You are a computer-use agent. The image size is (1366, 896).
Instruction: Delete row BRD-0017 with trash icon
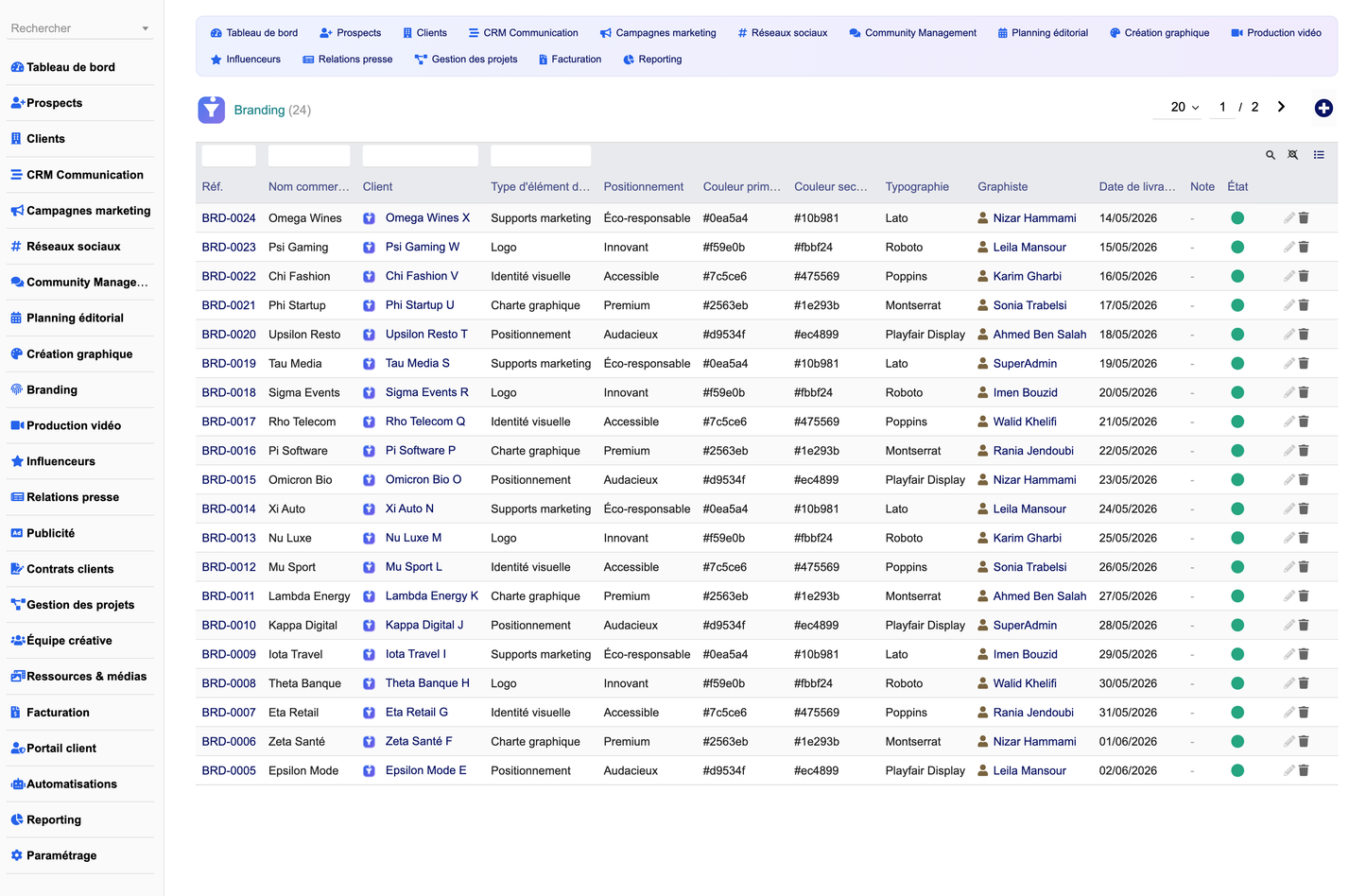tap(1304, 422)
